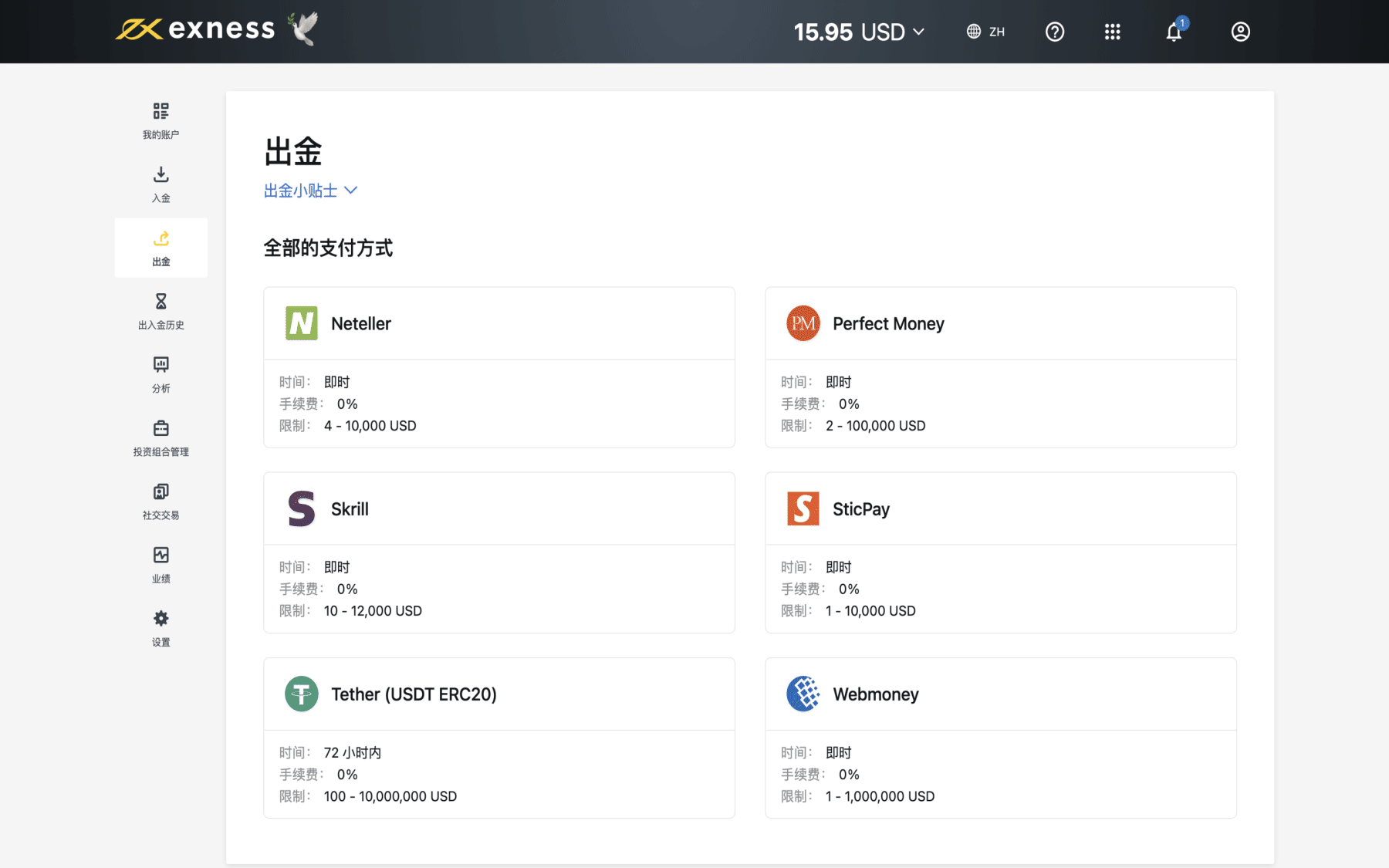Select the Webmoney payment card
This screenshot has height=868, width=1389.
click(x=1000, y=737)
